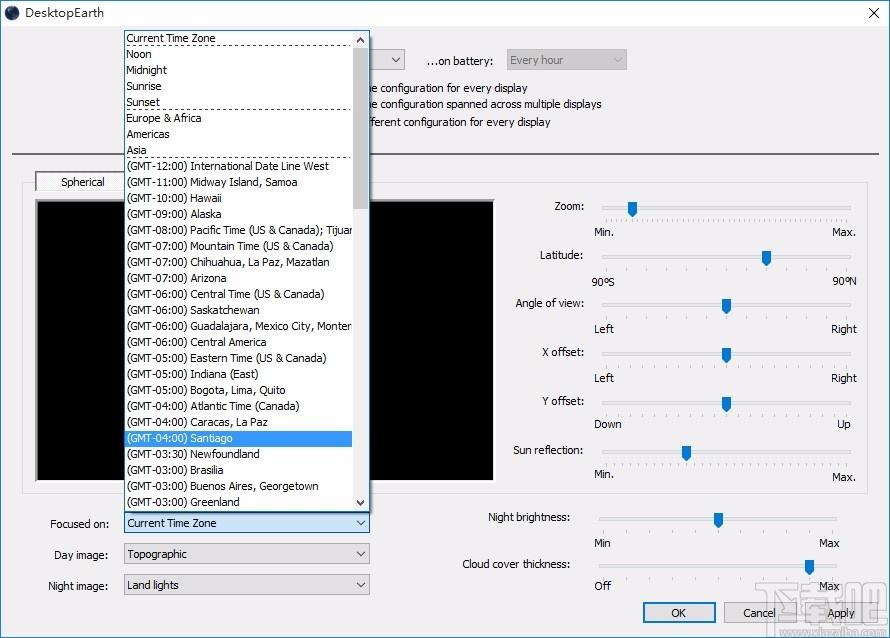Image resolution: width=890 pixels, height=638 pixels.
Task: Click the time zone list scrollbar thumb
Action: (360, 128)
